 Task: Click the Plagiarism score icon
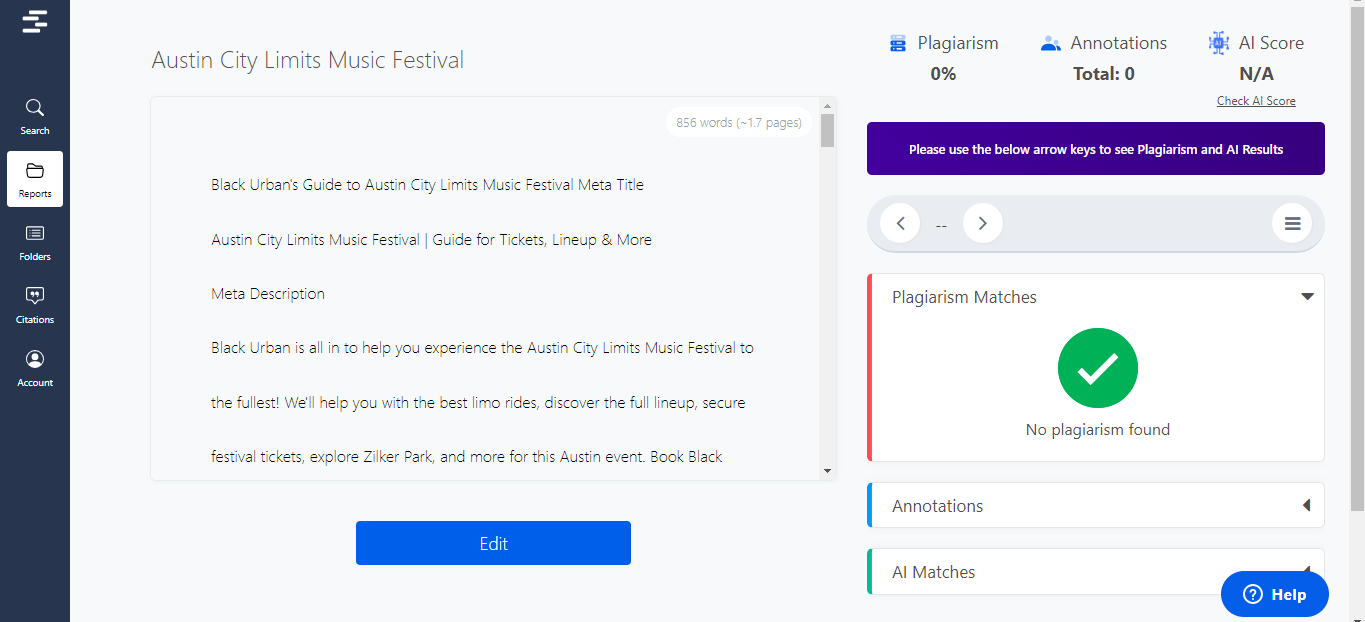click(x=898, y=43)
